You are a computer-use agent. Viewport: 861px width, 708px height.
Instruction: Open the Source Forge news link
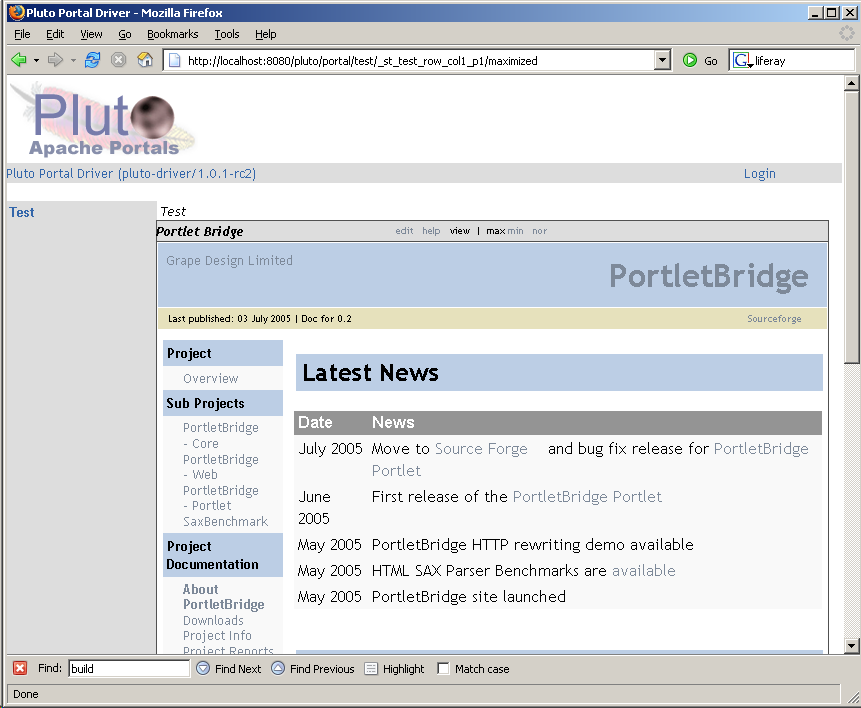coord(481,449)
